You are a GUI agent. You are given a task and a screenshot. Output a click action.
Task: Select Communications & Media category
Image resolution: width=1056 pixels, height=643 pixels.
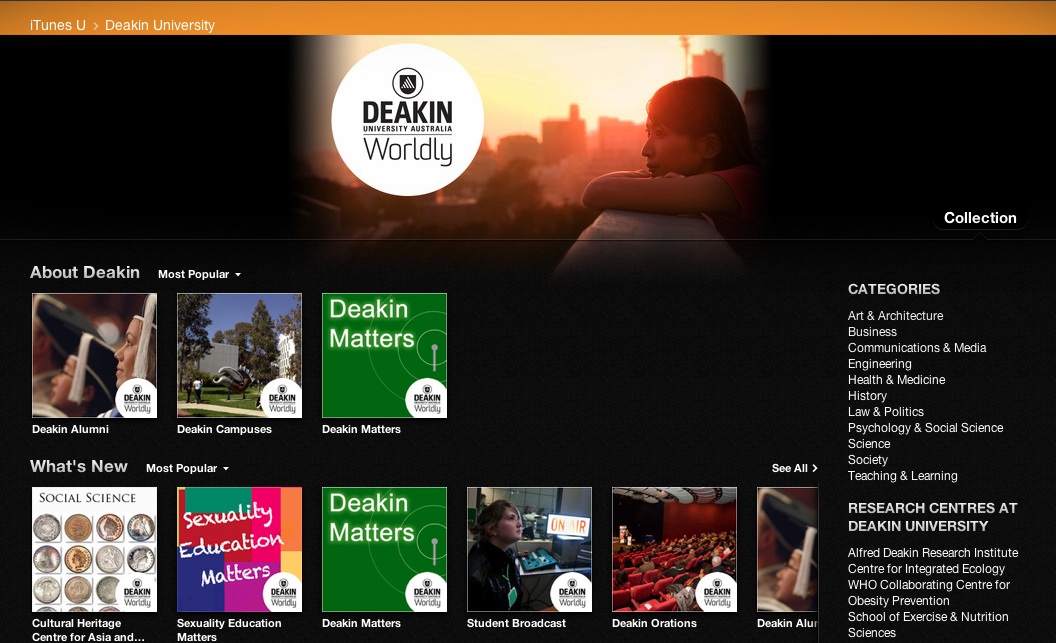pos(917,348)
